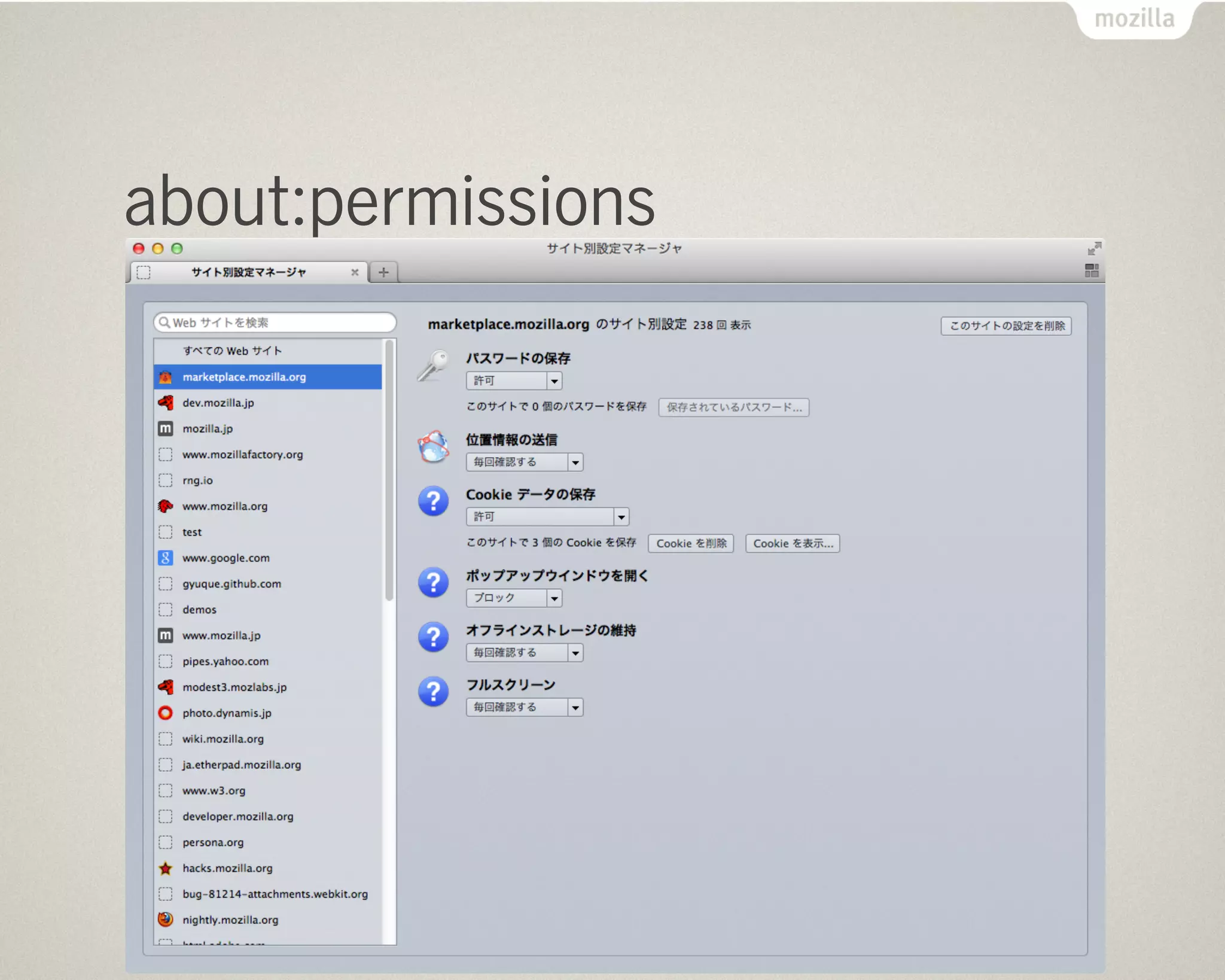Select ja.etherpad.mozilla.org in site list
The height and width of the screenshot is (980, 1225).
(268, 765)
